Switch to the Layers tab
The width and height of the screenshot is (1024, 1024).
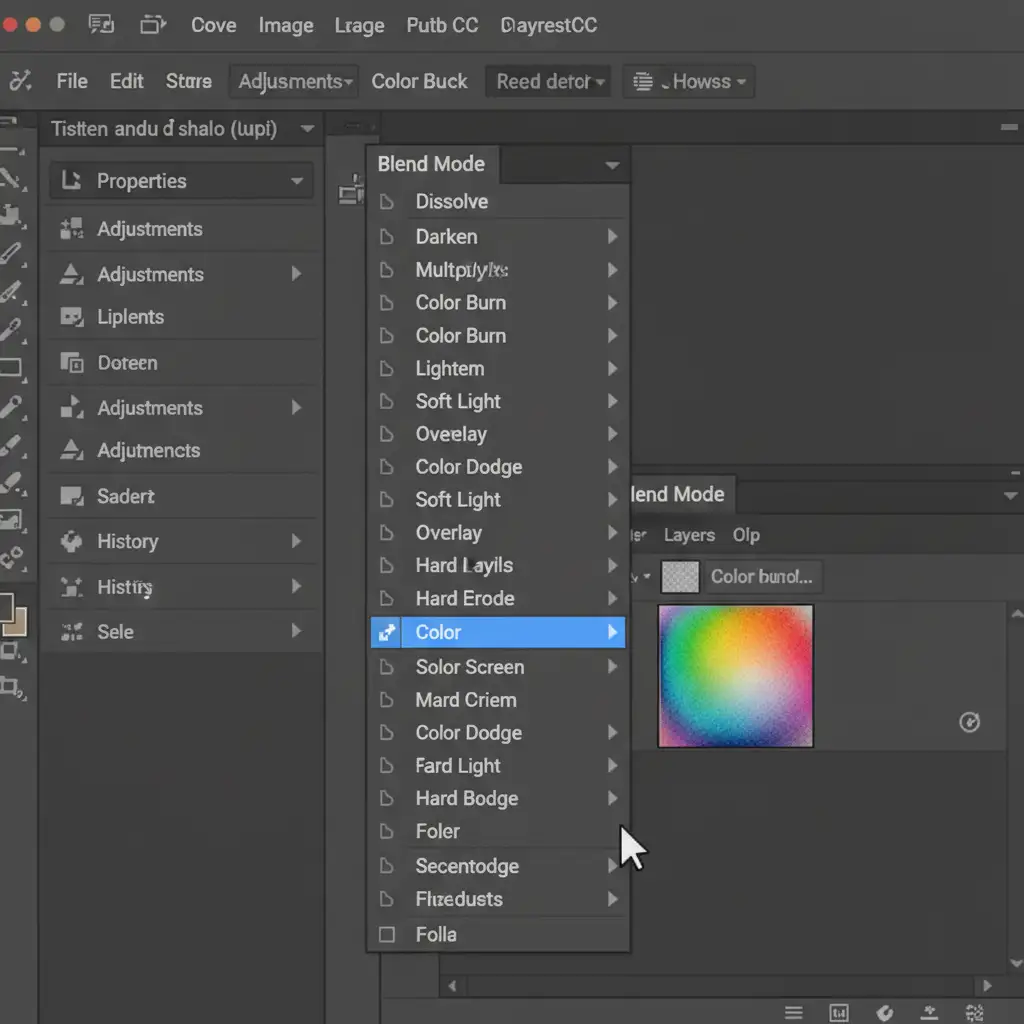689,535
